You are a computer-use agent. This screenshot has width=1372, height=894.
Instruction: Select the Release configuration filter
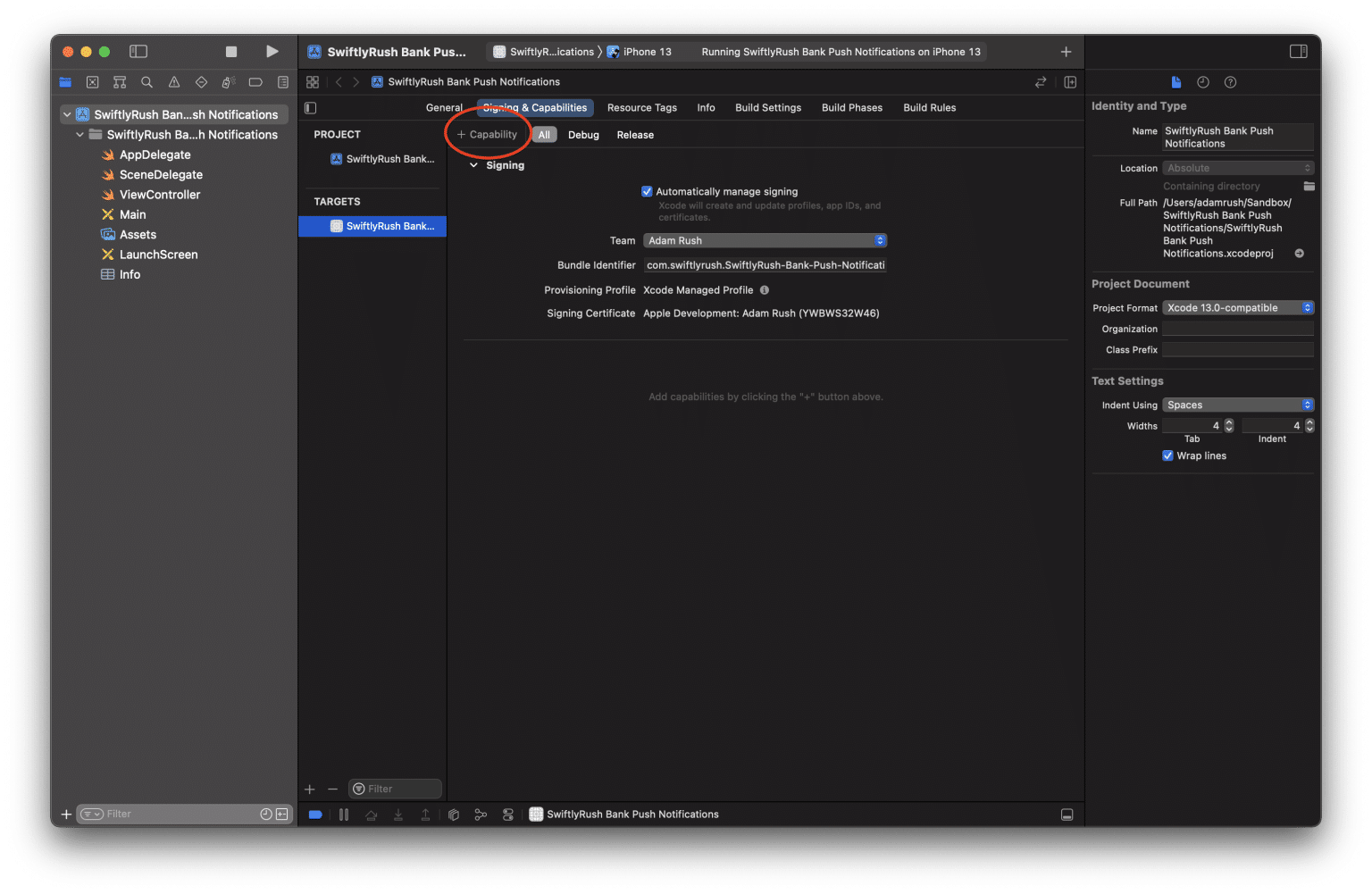point(635,135)
